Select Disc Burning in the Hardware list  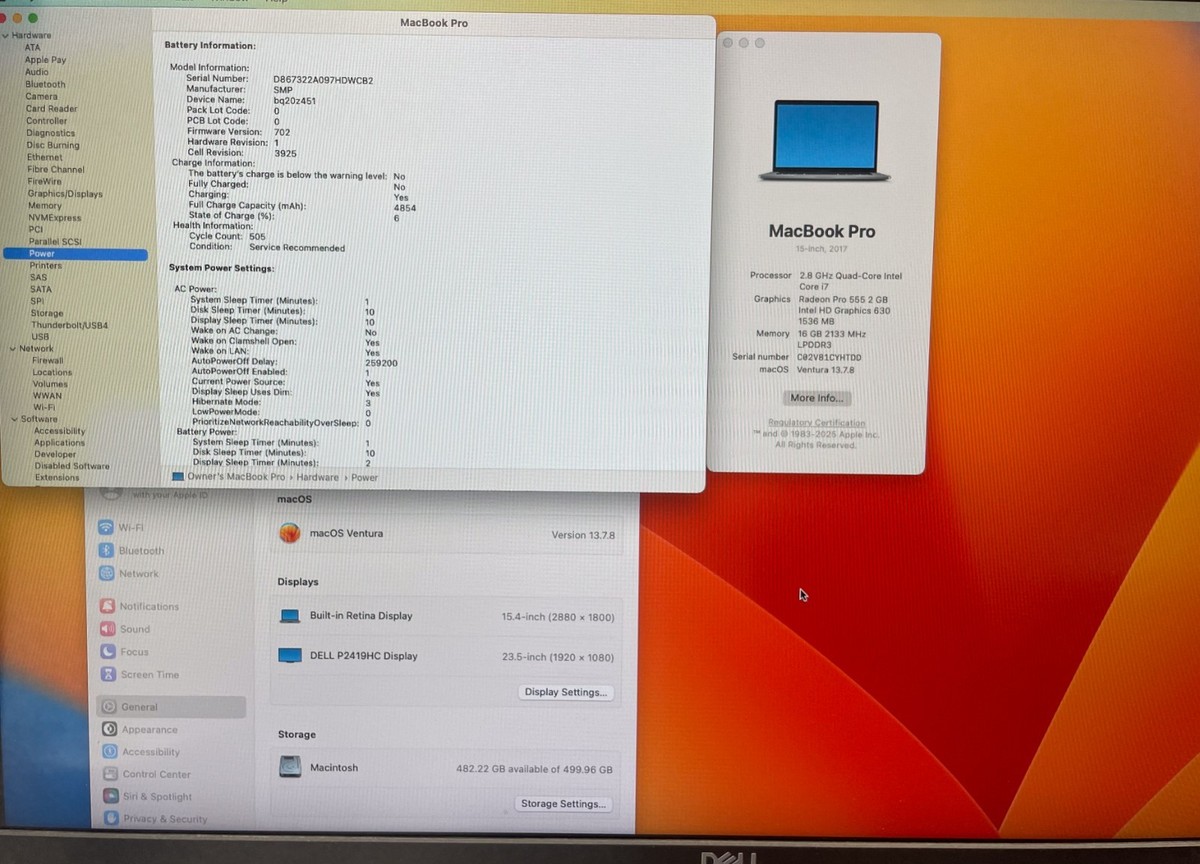(53, 145)
